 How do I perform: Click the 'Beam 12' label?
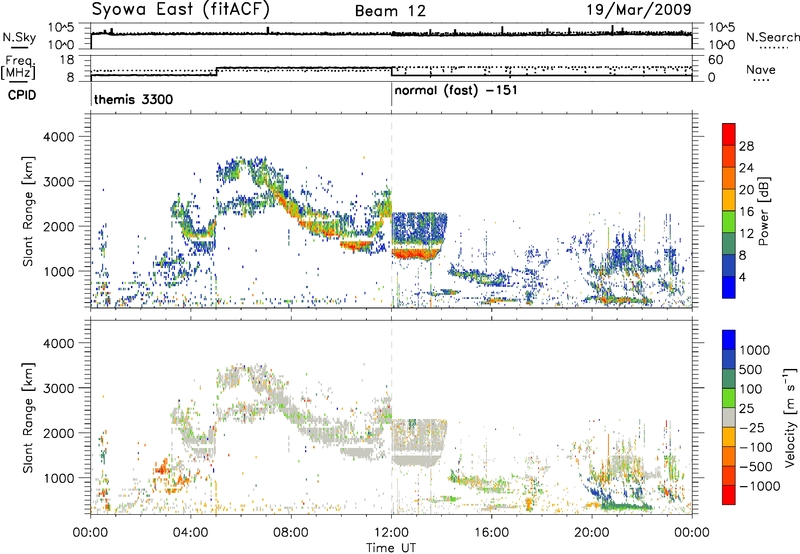pyautogui.click(x=390, y=11)
